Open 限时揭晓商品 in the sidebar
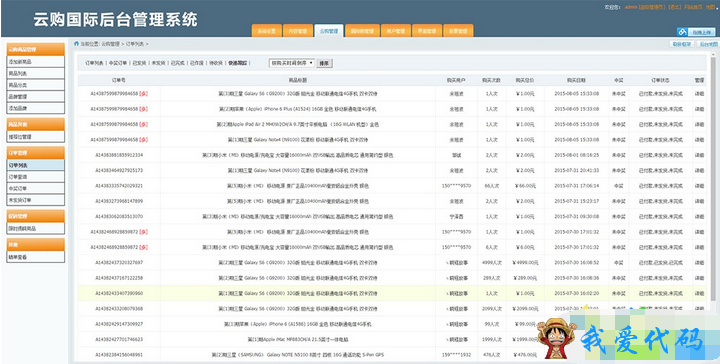The image size is (720, 364). tap(36, 228)
